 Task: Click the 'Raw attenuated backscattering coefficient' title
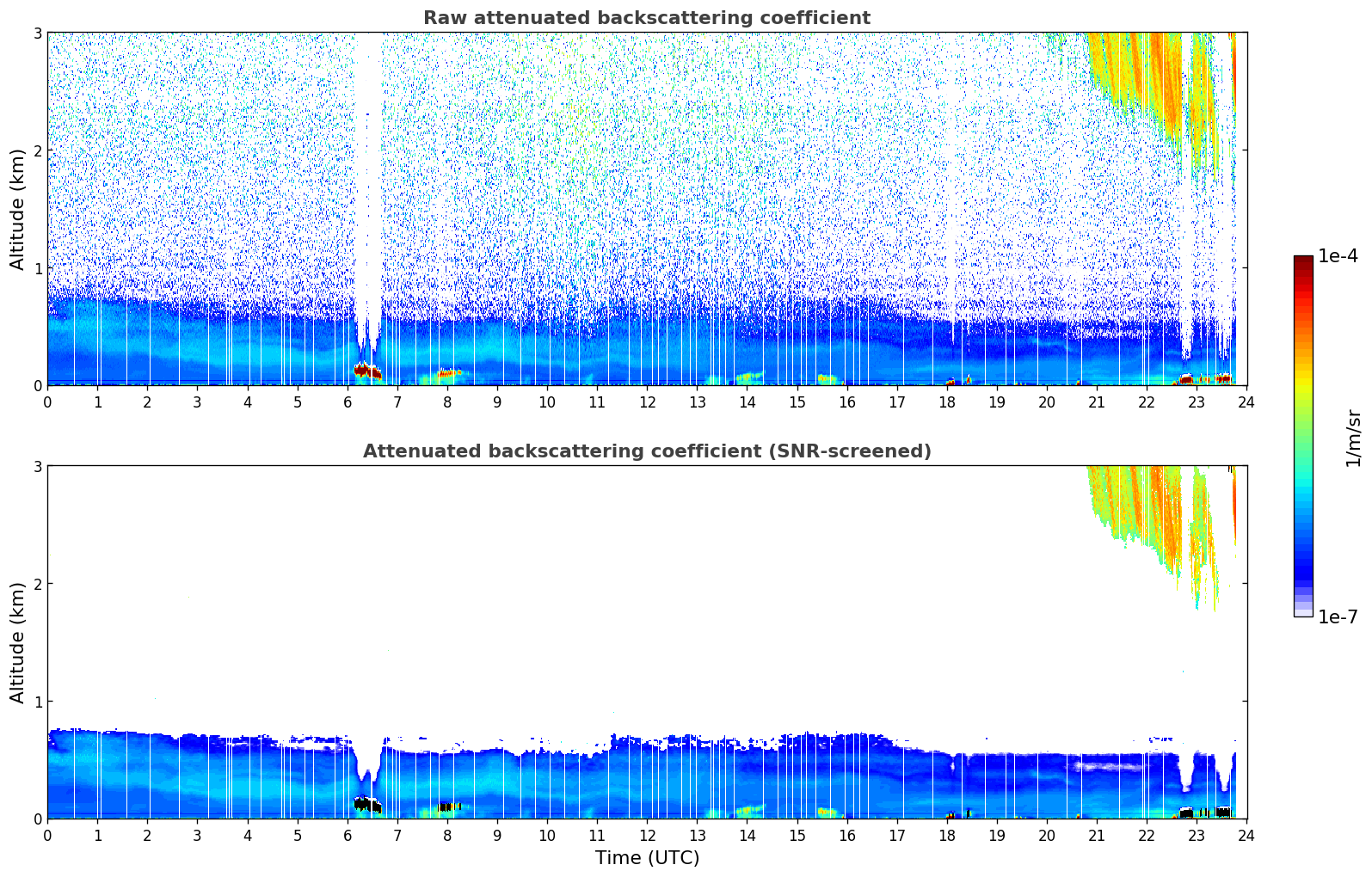pyautogui.click(x=646, y=18)
